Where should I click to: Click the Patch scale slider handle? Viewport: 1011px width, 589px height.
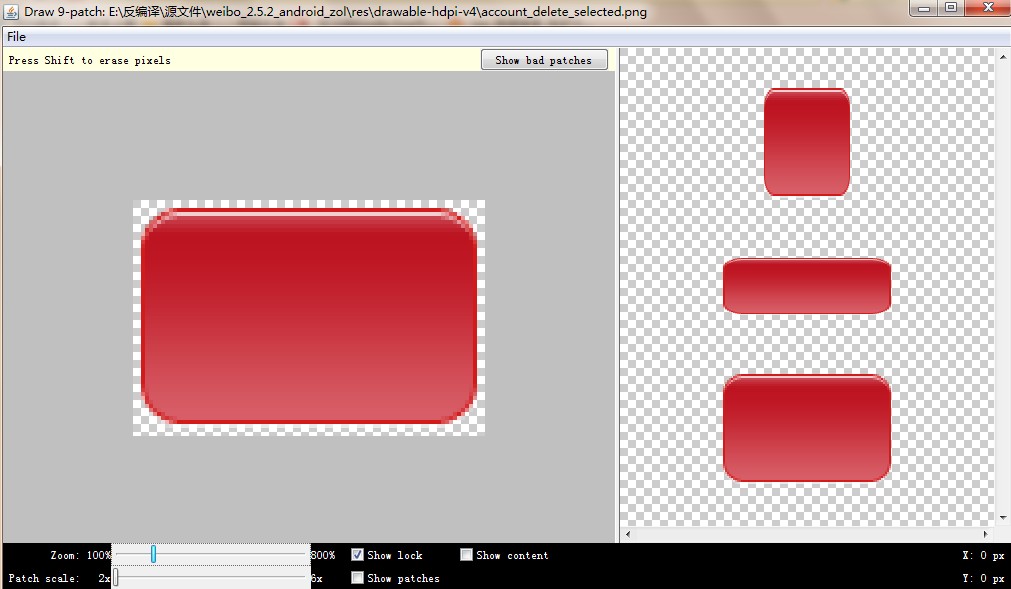pyautogui.click(x=115, y=577)
